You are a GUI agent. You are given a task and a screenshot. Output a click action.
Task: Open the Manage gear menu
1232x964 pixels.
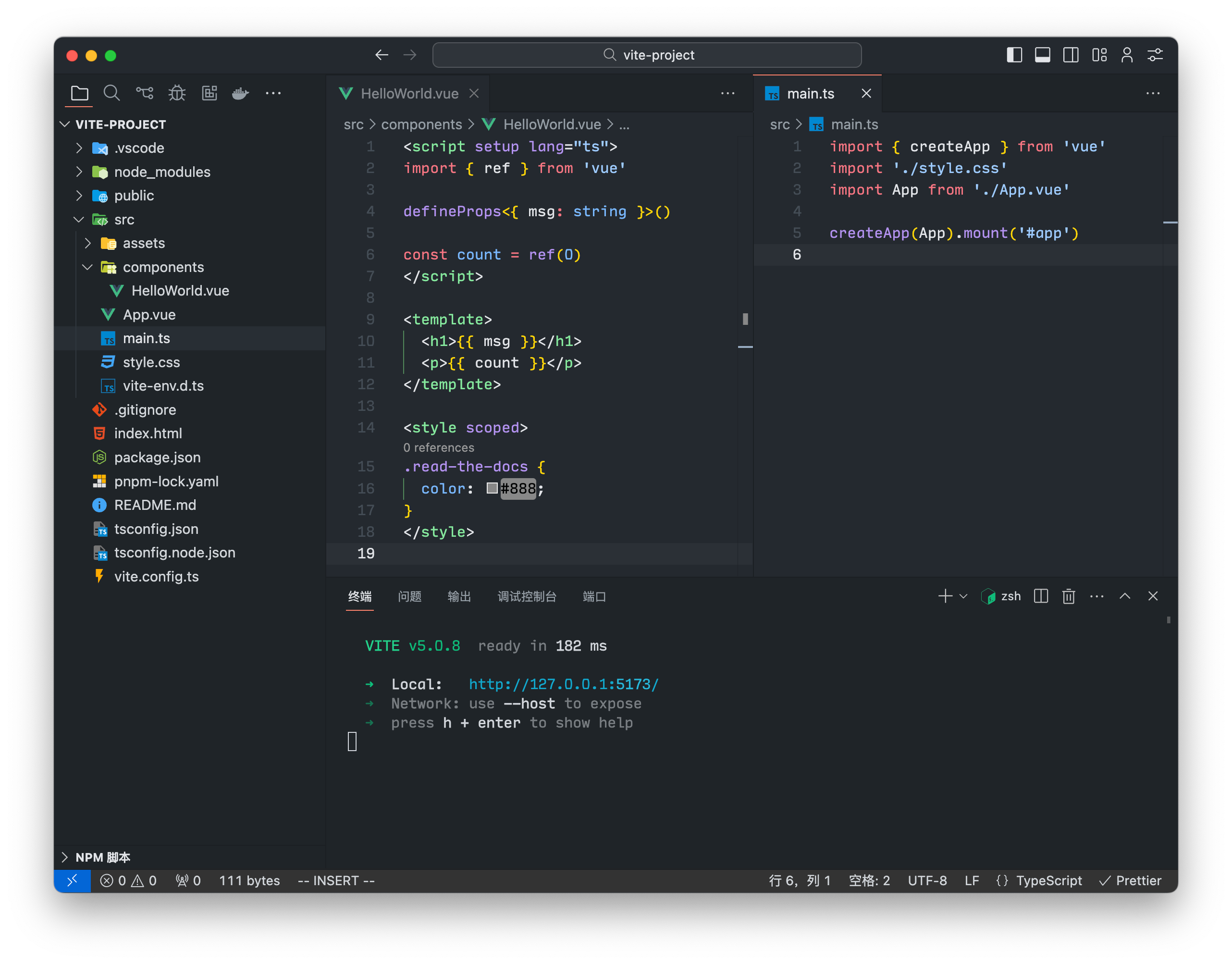click(1155, 55)
